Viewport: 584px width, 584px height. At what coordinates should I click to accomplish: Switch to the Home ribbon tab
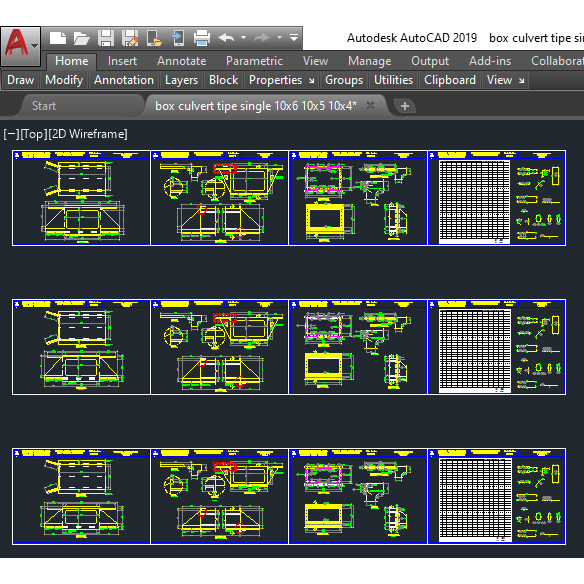point(72,61)
